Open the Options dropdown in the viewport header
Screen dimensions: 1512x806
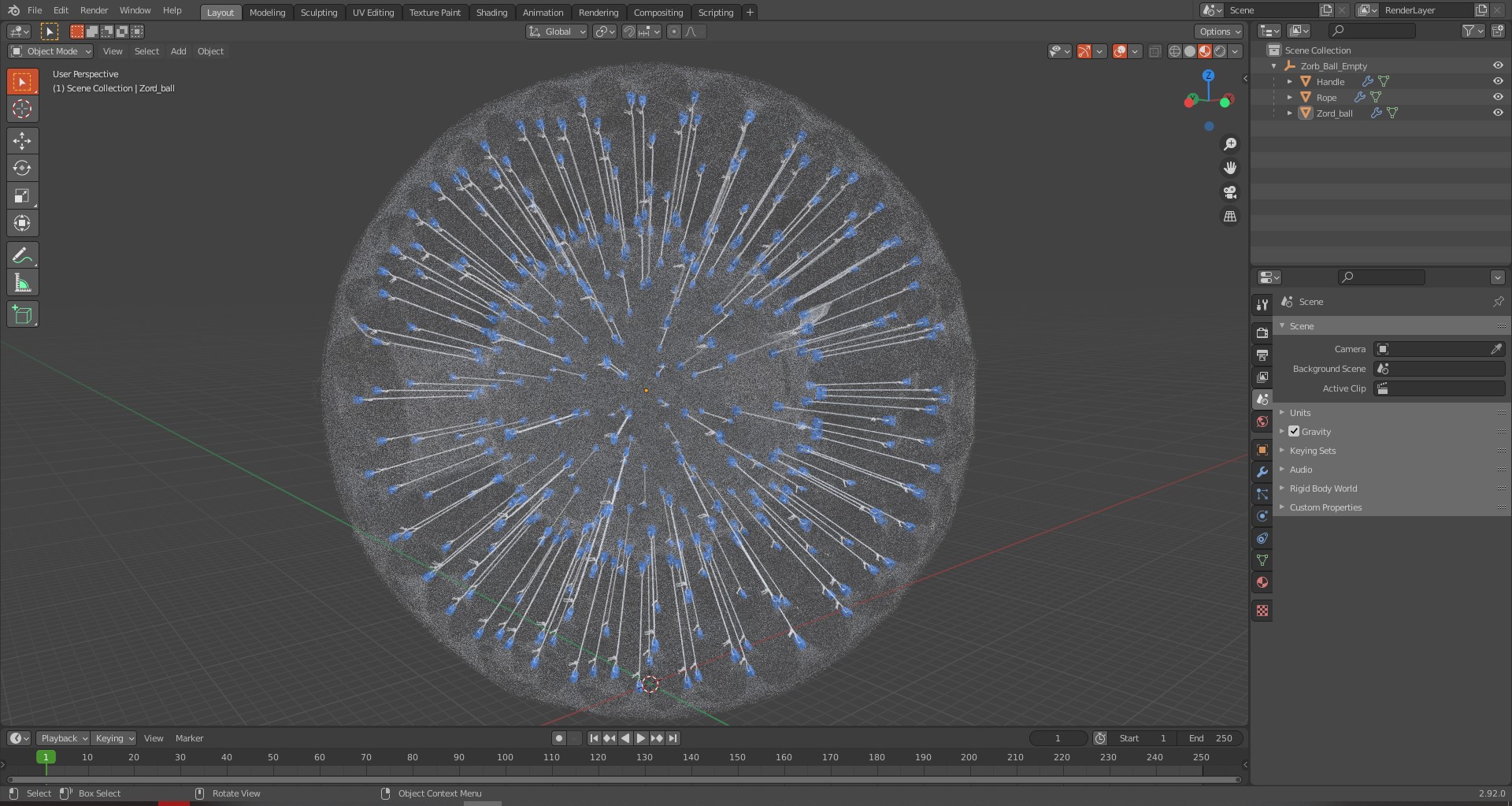(1218, 32)
